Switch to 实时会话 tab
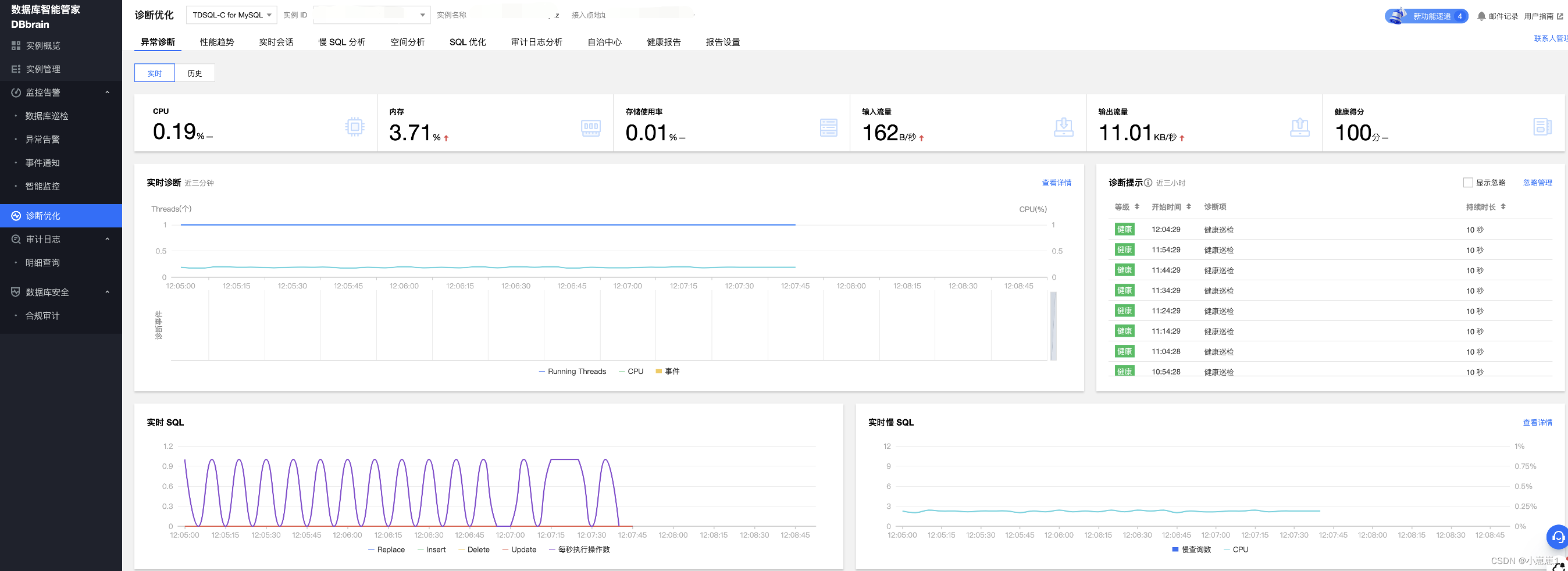Screen dimensions: 1568x571 [276, 42]
